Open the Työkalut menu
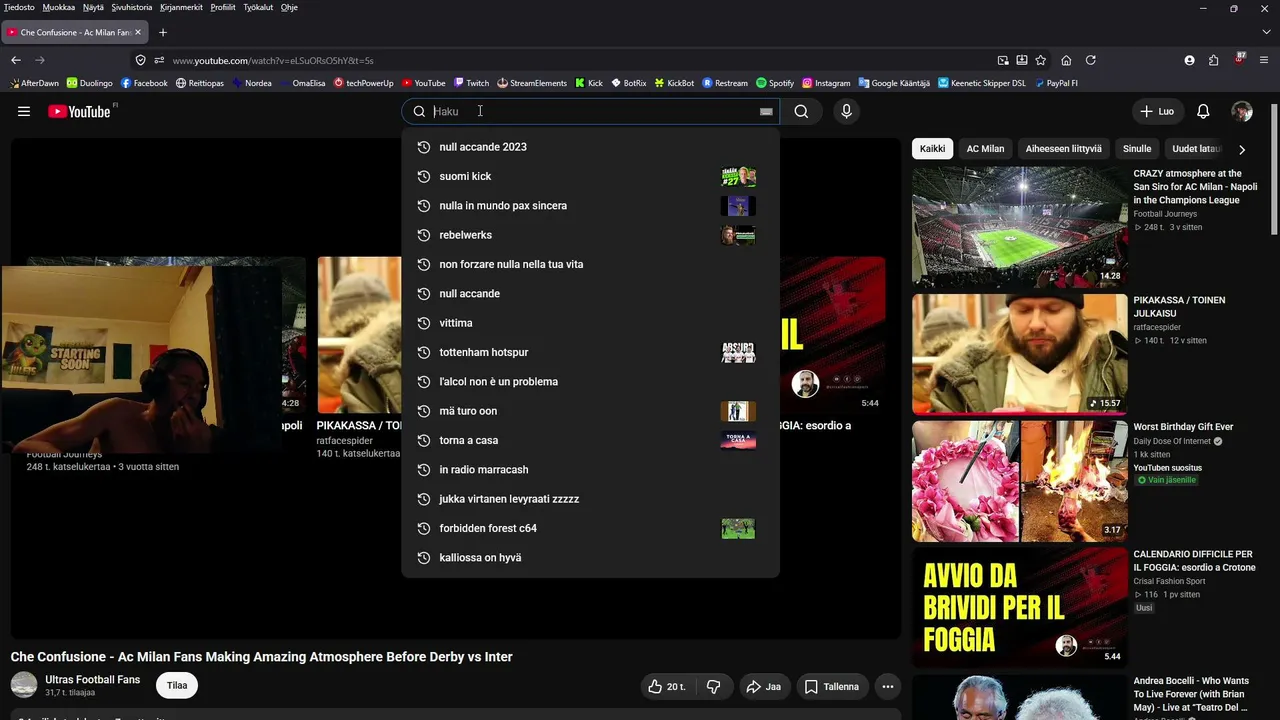The image size is (1280, 720). [257, 7]
